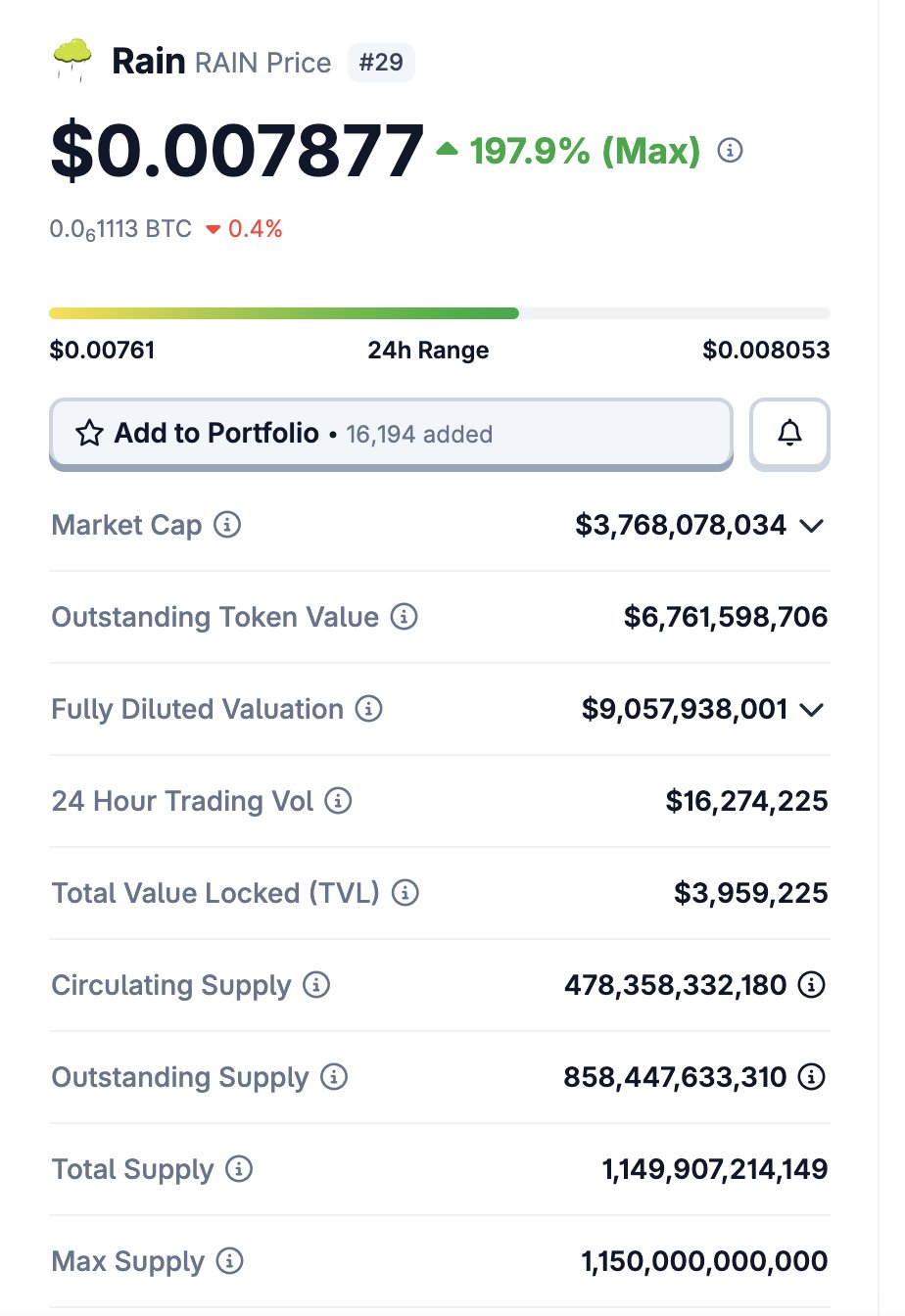Show info for 24 Hour Trading Vol

click(338, 801)
